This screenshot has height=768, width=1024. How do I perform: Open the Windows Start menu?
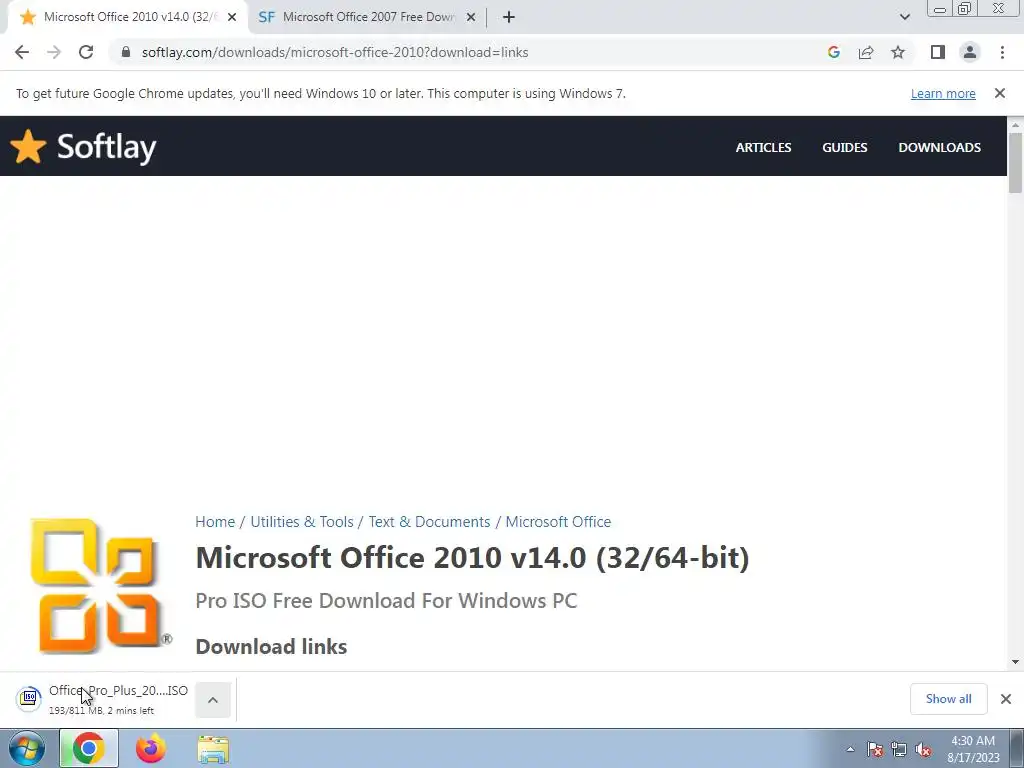pos(27,749)
